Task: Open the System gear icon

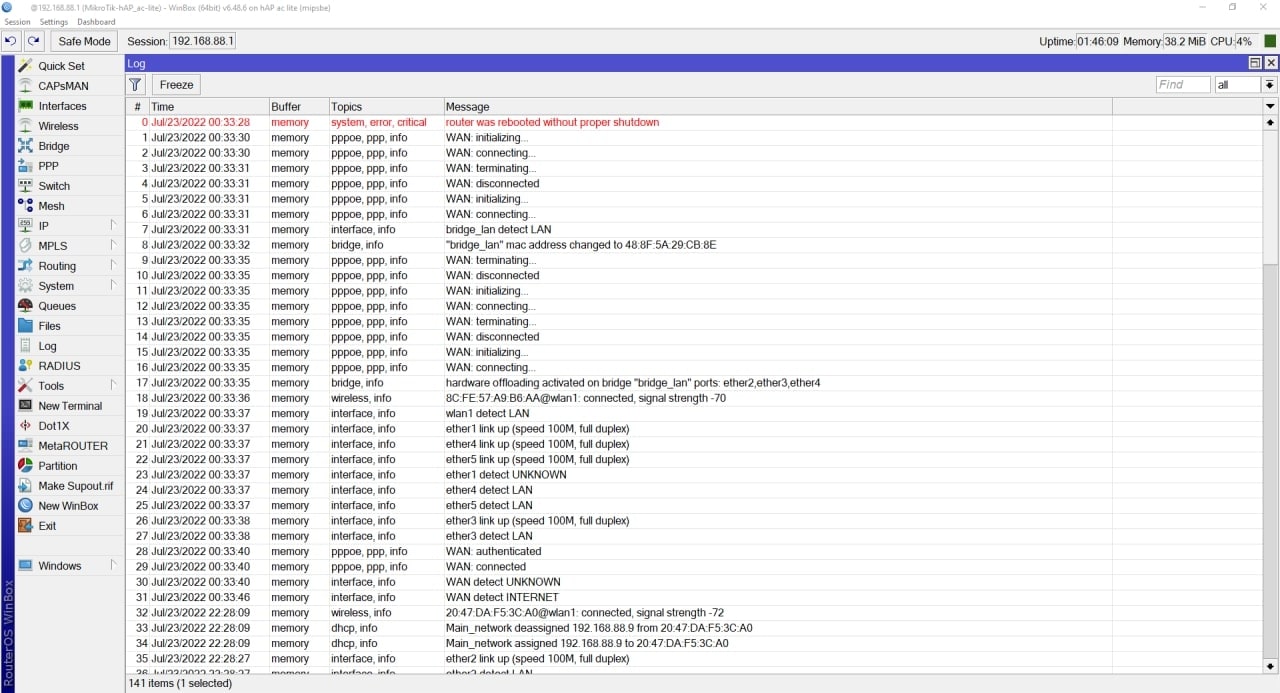Action: (x=26, y=286)
